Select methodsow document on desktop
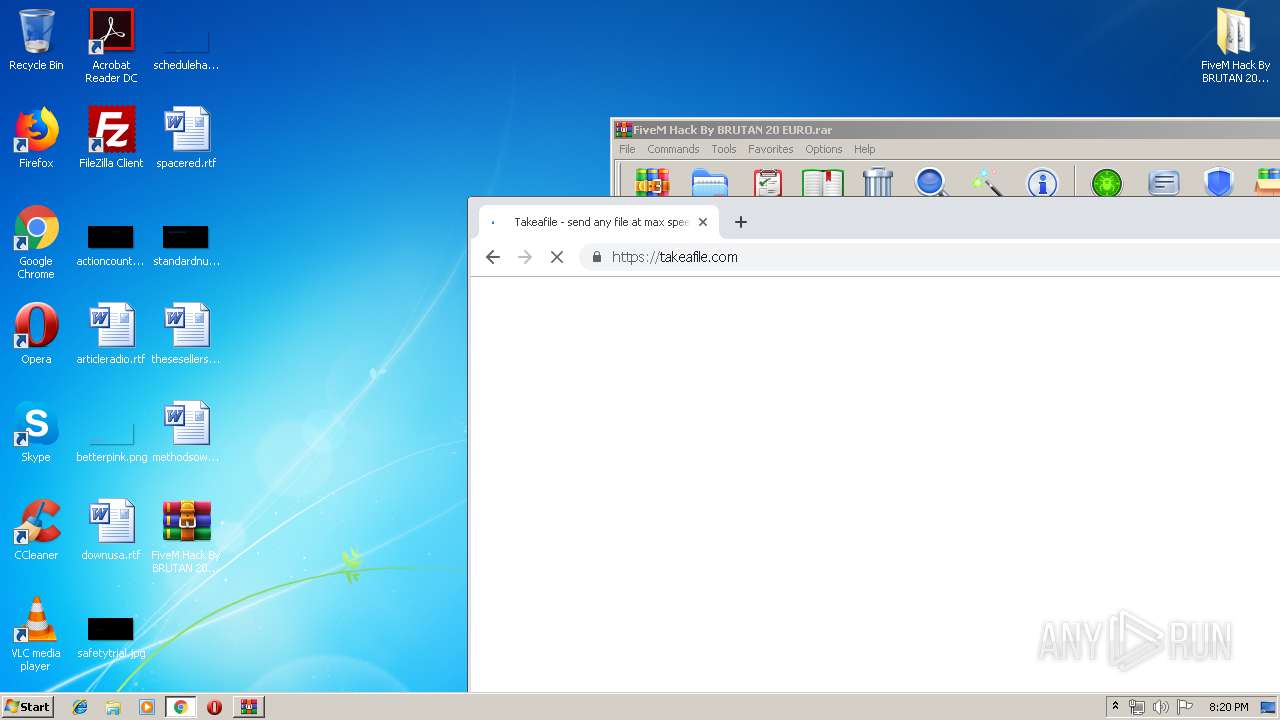Image resolution: width=1280 pixels, height=720 pixels. tap(186, 432)
